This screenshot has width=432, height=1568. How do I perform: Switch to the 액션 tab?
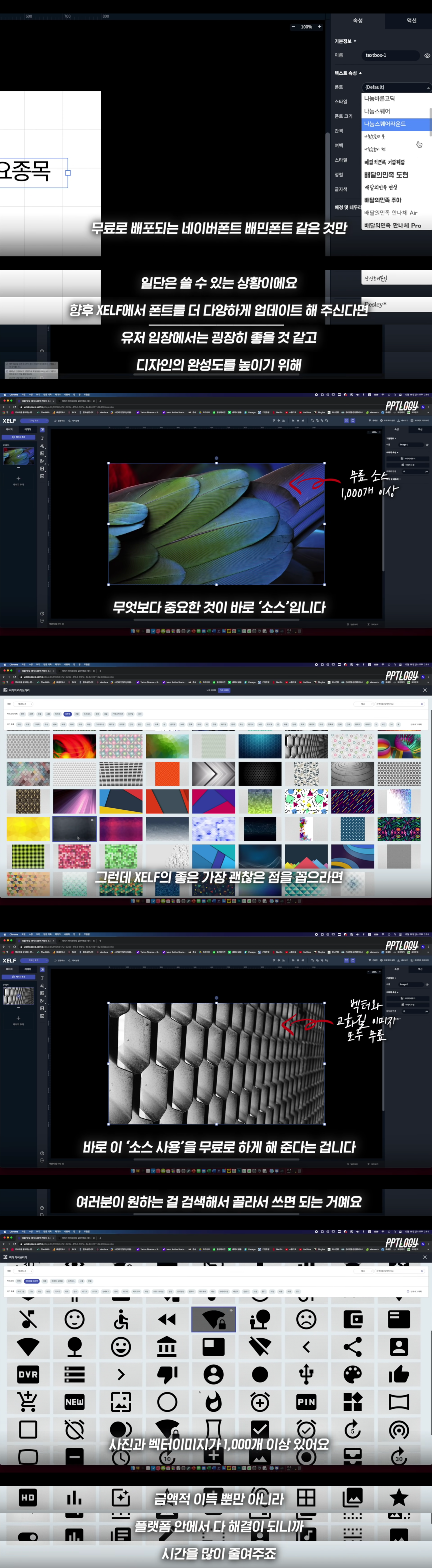click(411, 21)
